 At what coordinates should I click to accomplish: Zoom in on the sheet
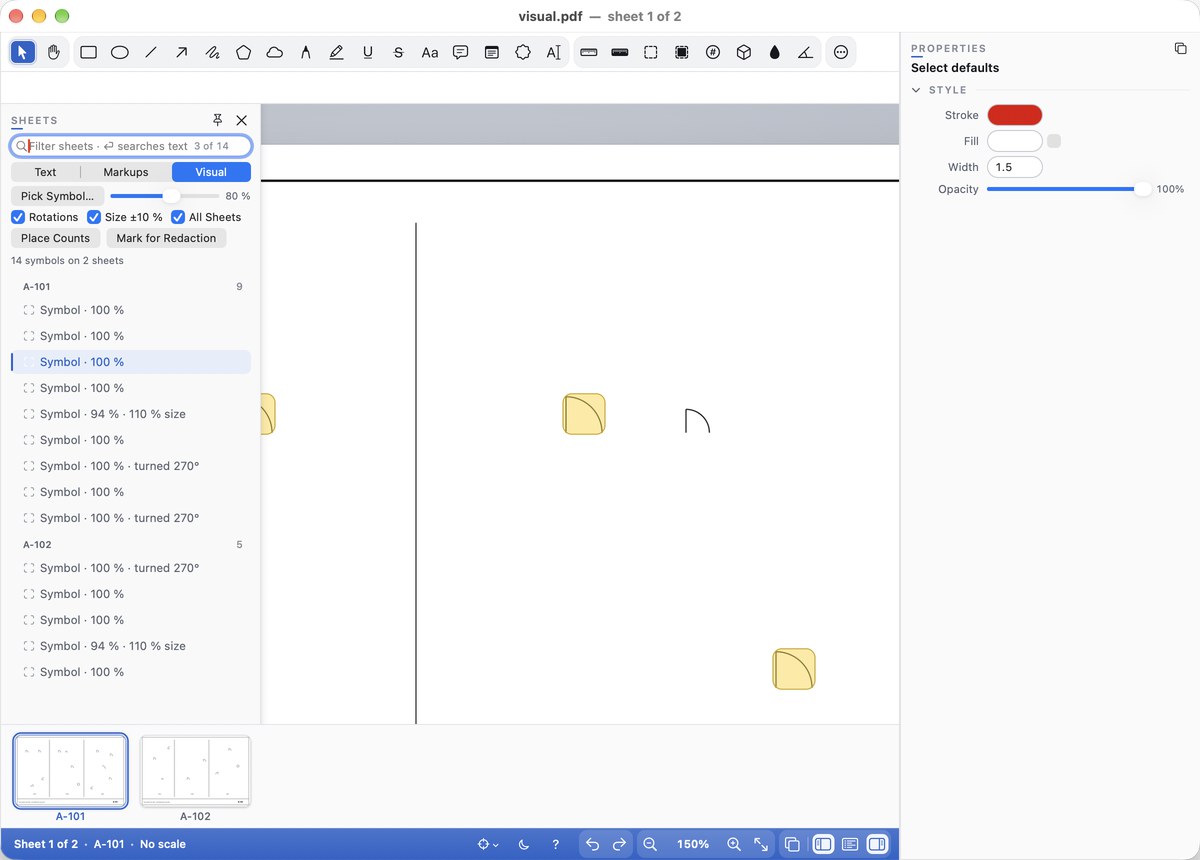pyautogui.click(x=734, y=844)
